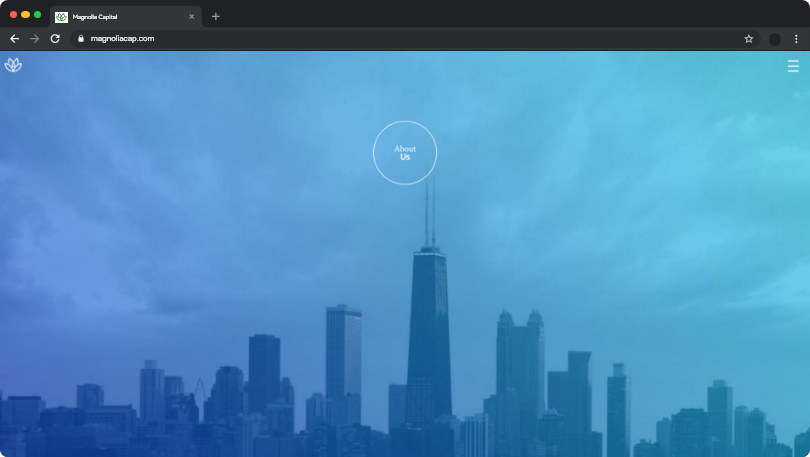Open the About Us circle link
Image resolution: width=810 pixels, height=457 pixels.
(x=405, y=153)
